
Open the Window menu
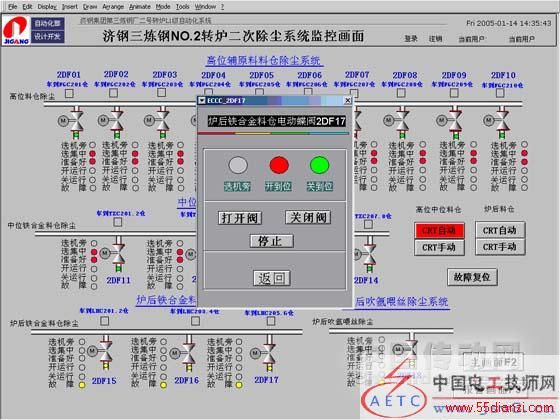click(205, 6)
